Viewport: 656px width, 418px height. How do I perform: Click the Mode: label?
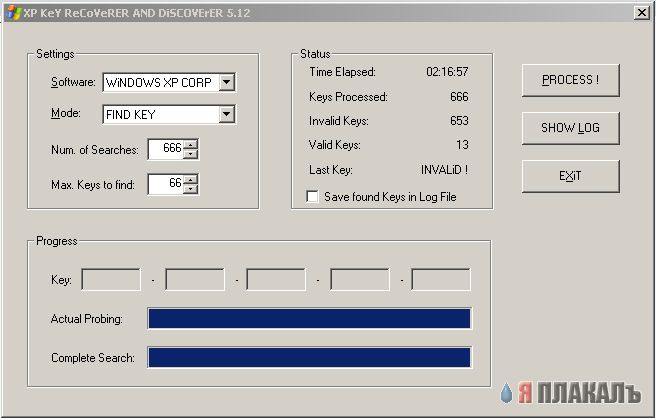click(x=66, y=113)
